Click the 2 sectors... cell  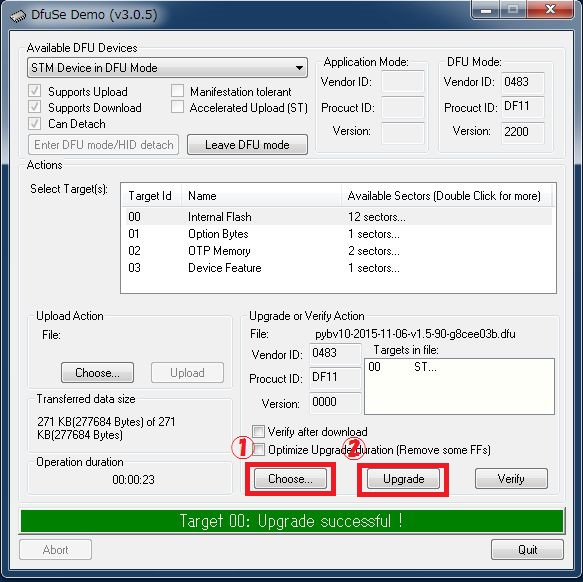[374, 251]
